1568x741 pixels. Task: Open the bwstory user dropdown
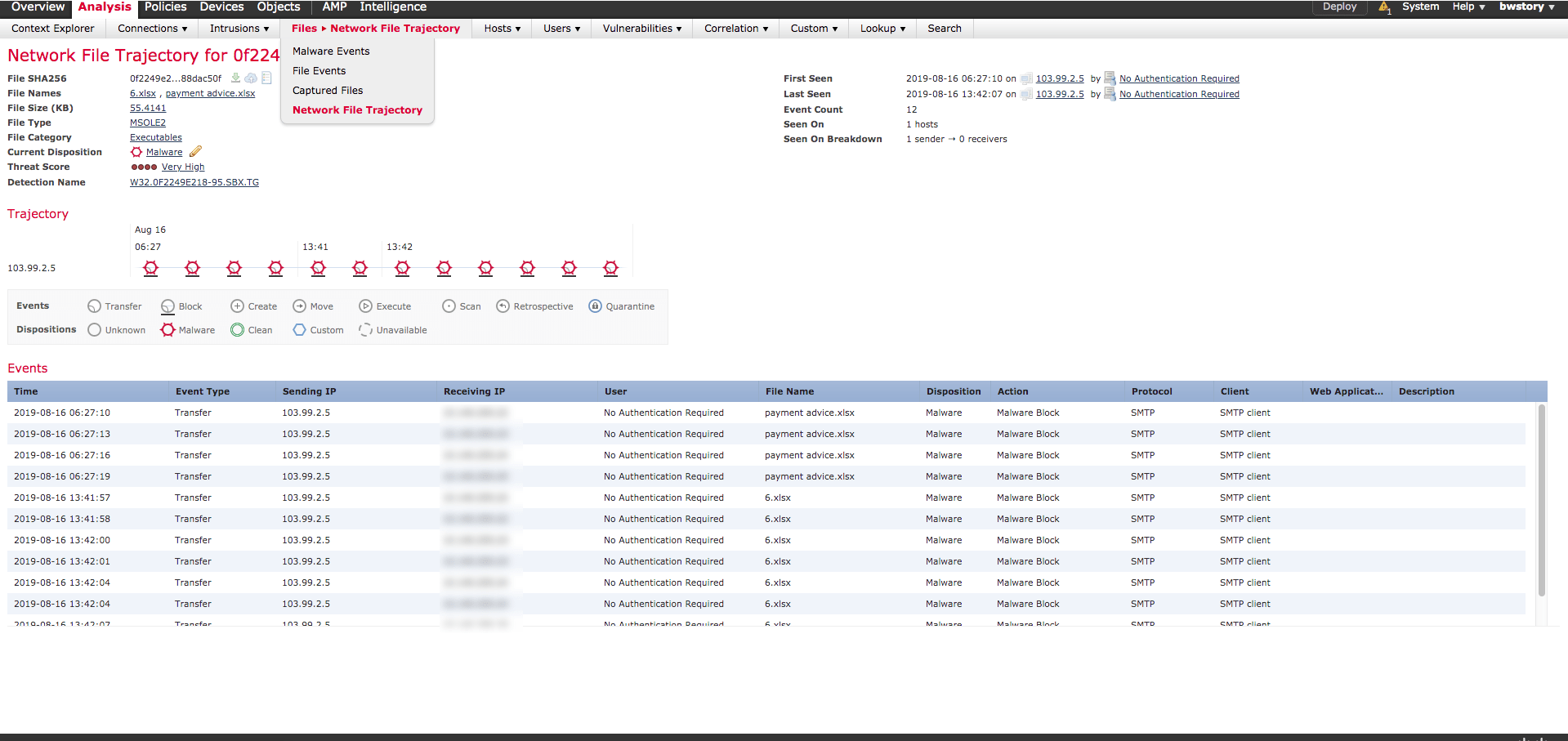[x=1526, y=7]
